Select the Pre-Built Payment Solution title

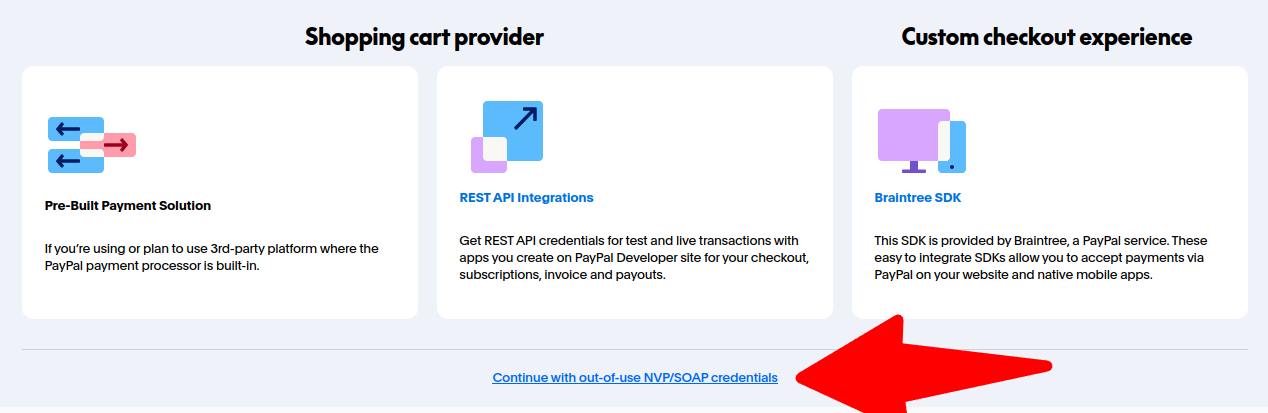(x=128, y=206)
